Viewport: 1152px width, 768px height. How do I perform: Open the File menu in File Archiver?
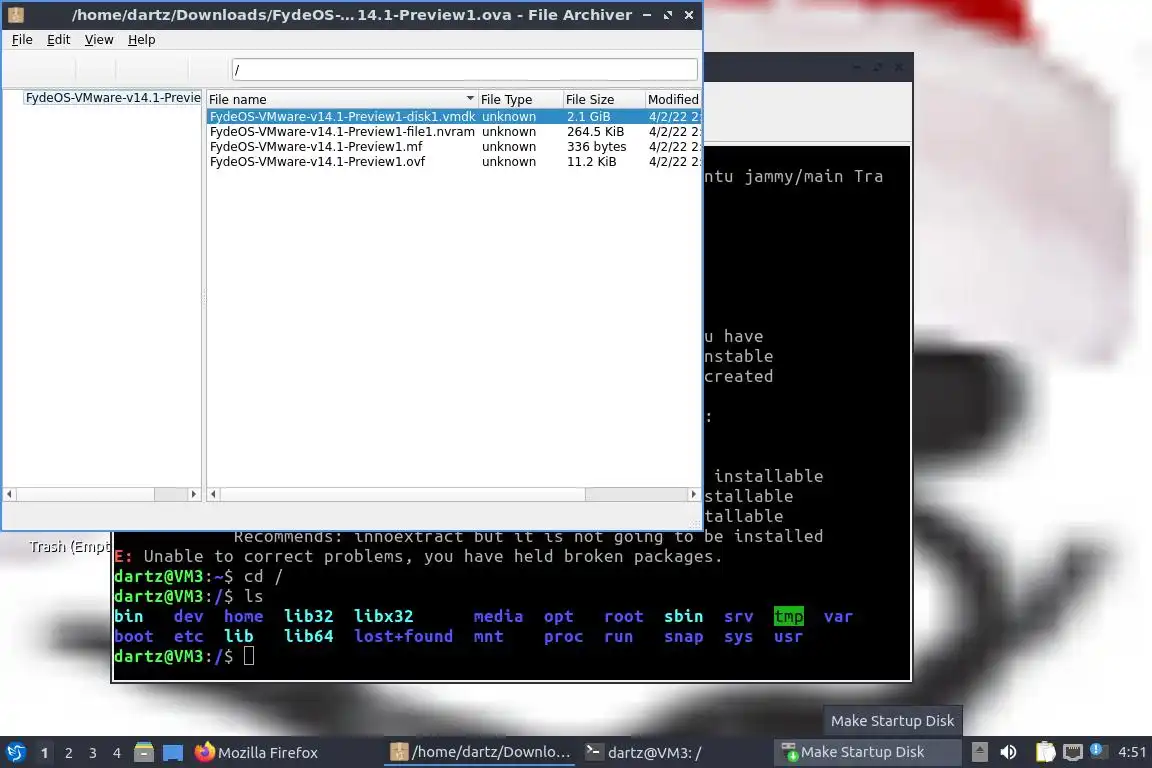(22, 40)
